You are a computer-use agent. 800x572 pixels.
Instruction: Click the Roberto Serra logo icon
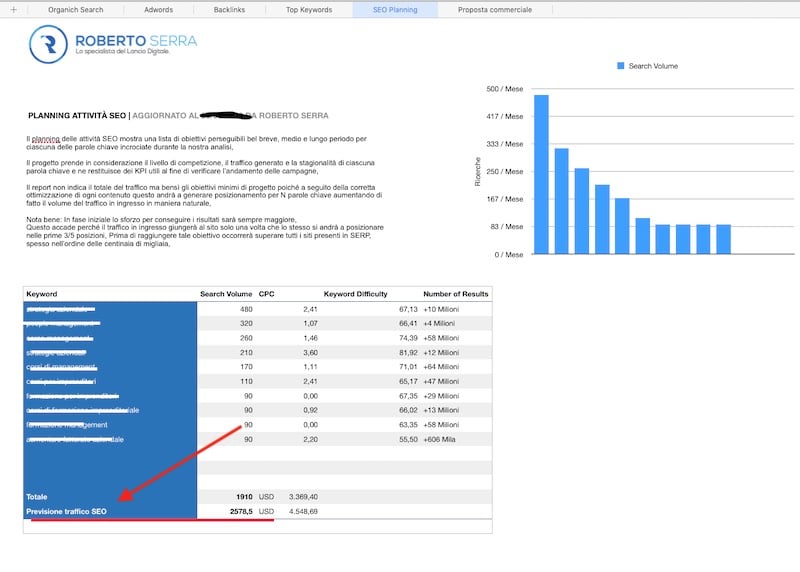click(x=48, y=44)
